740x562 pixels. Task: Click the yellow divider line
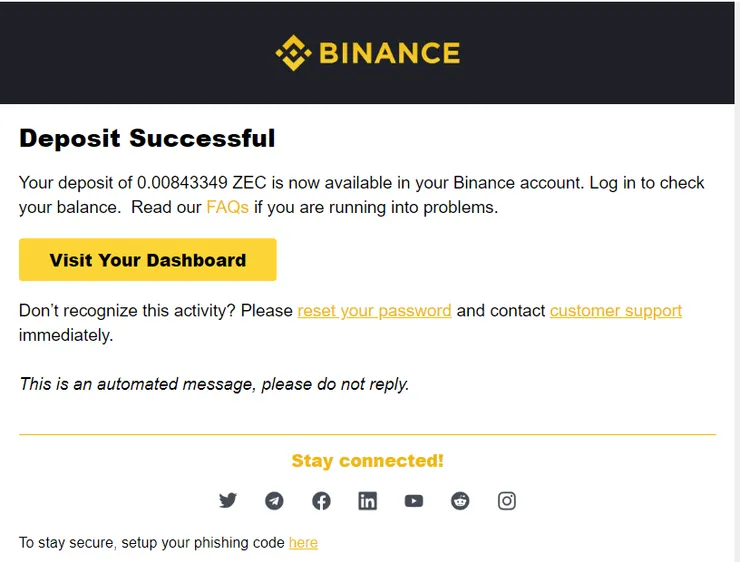point(367,434)
